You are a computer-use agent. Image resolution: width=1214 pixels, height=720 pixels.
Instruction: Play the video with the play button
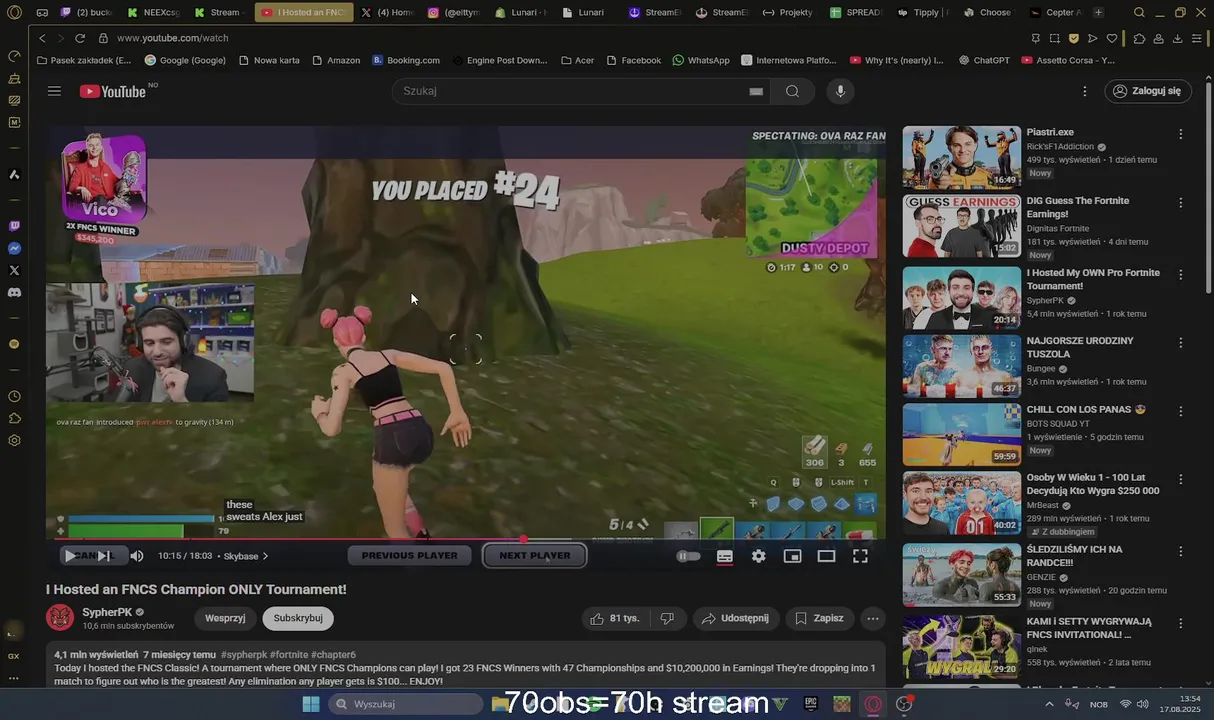tap(70, 556)
